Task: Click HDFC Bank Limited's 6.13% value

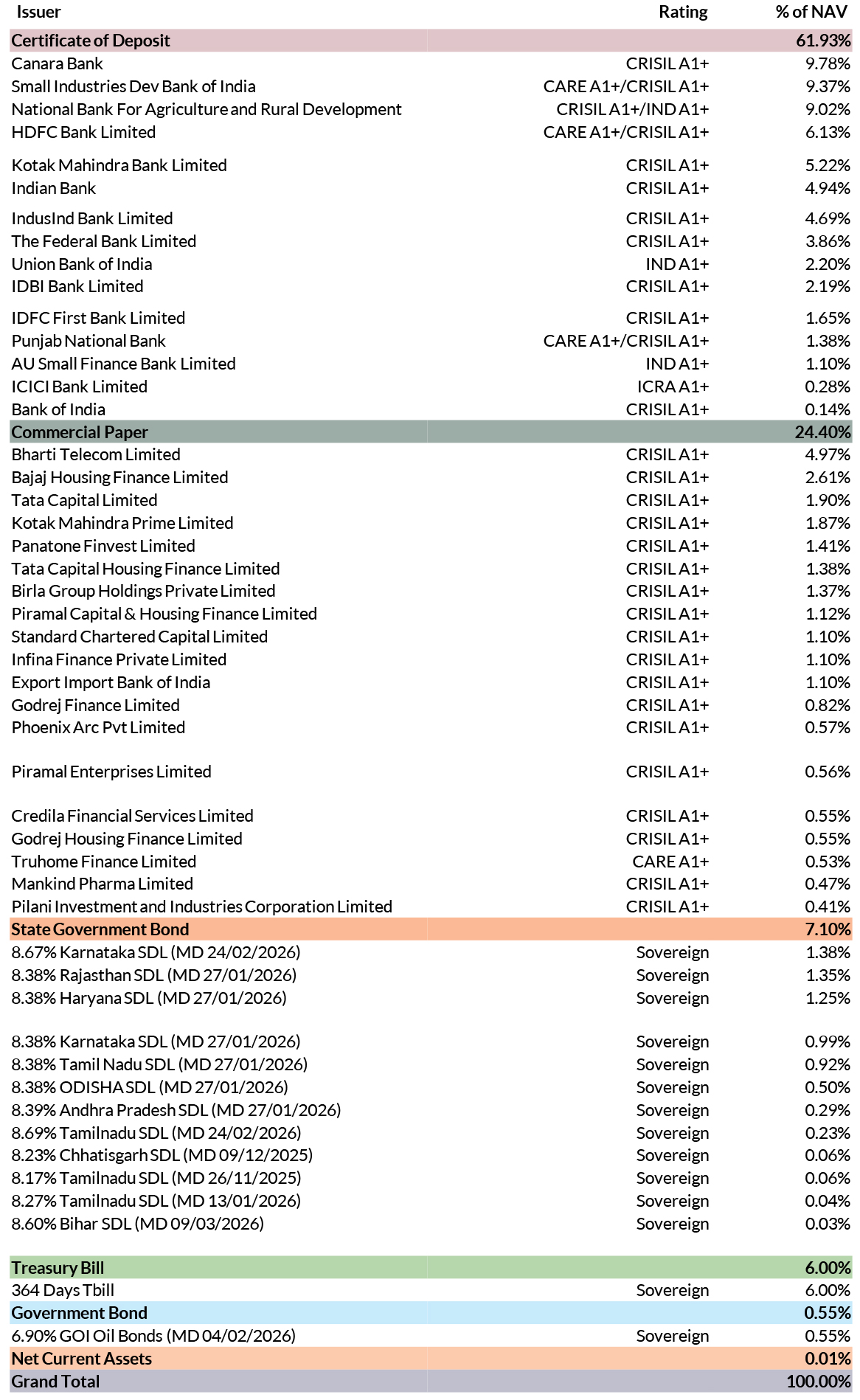Action: click(x=827, y=132)
